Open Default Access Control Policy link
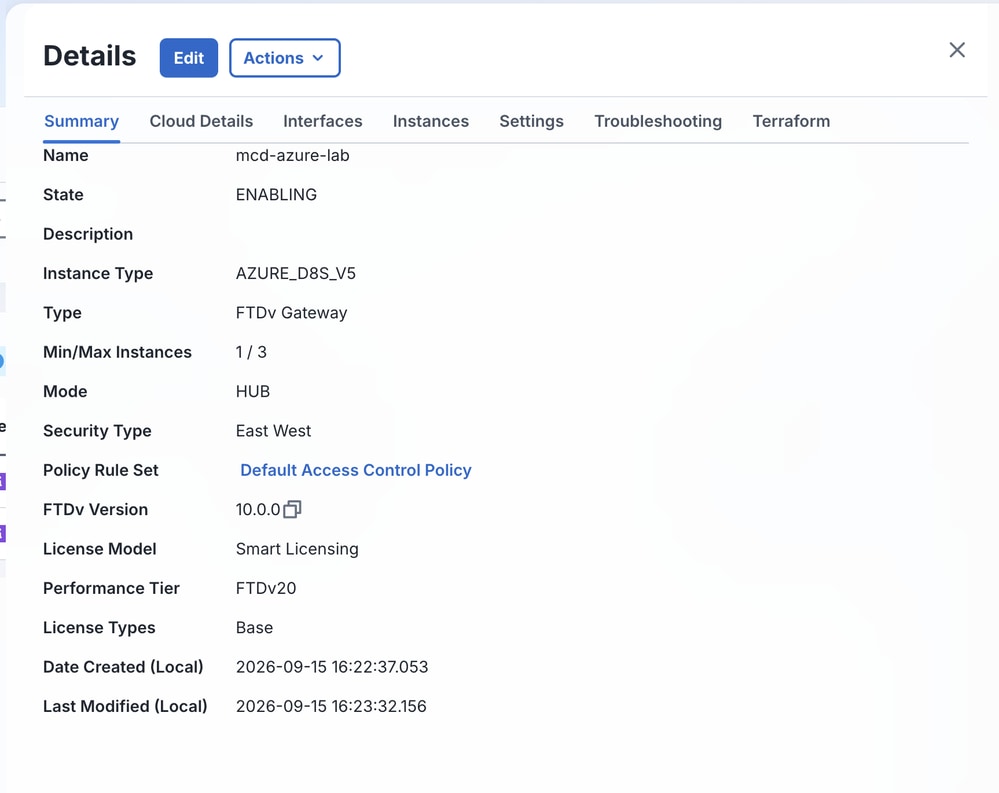 click(x=356, y=470)
